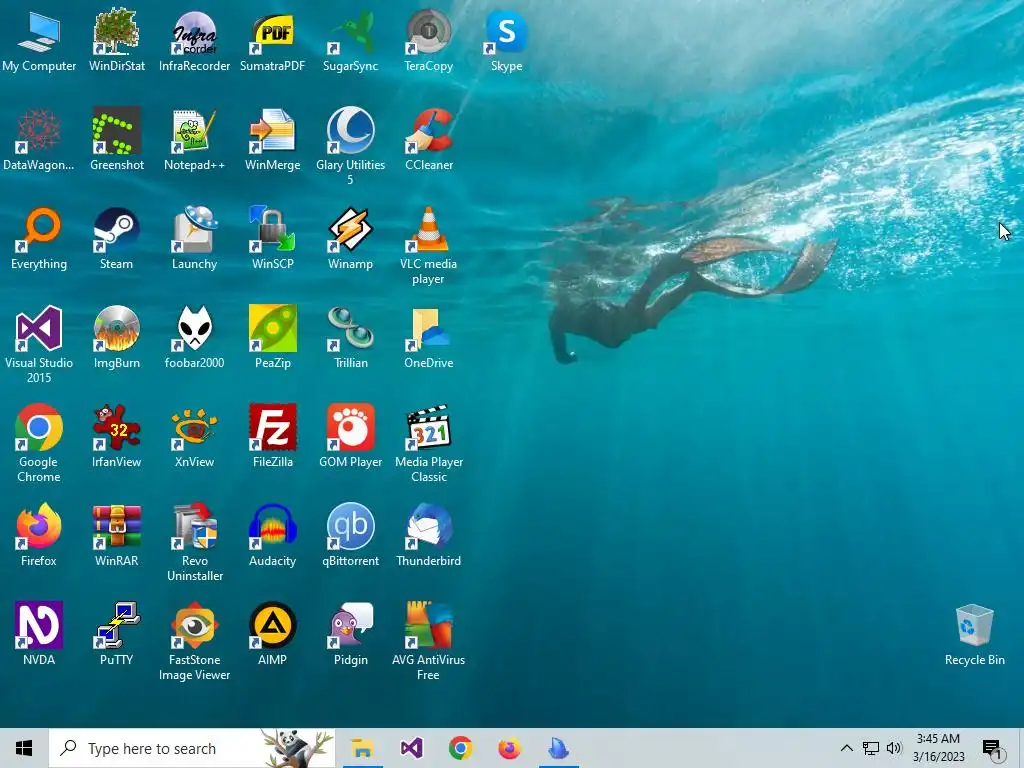Show hidden system tray icons
Screen dimensions: 1024x768
pos(846,748)
